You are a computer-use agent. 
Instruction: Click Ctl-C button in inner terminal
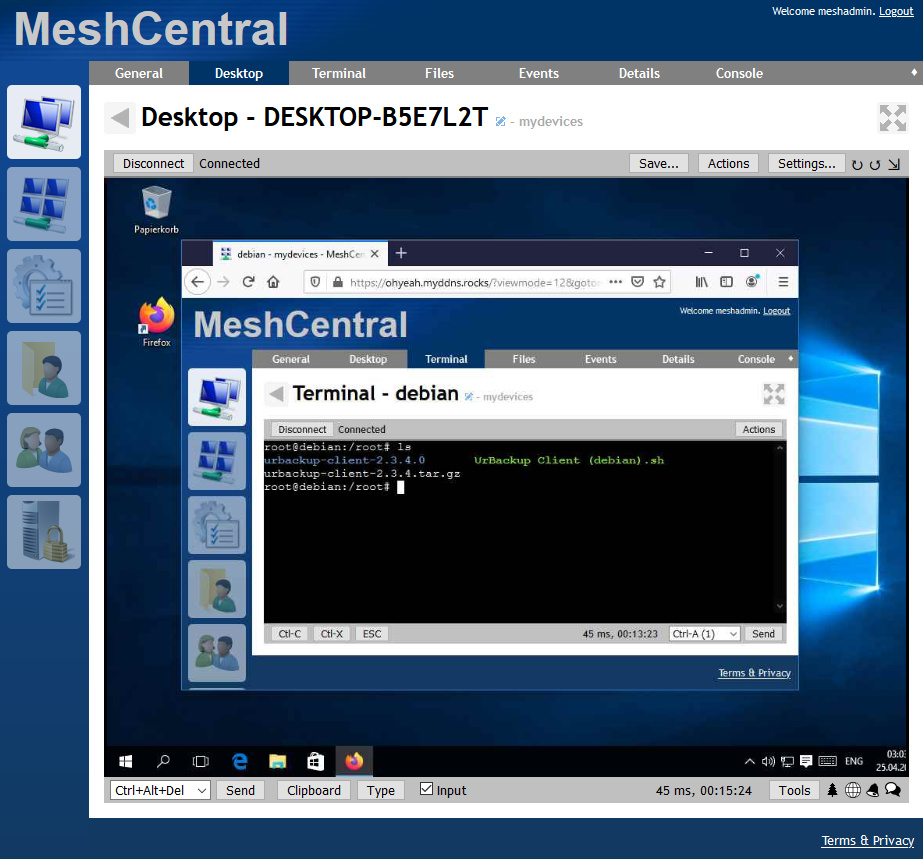tap(290, 634)
